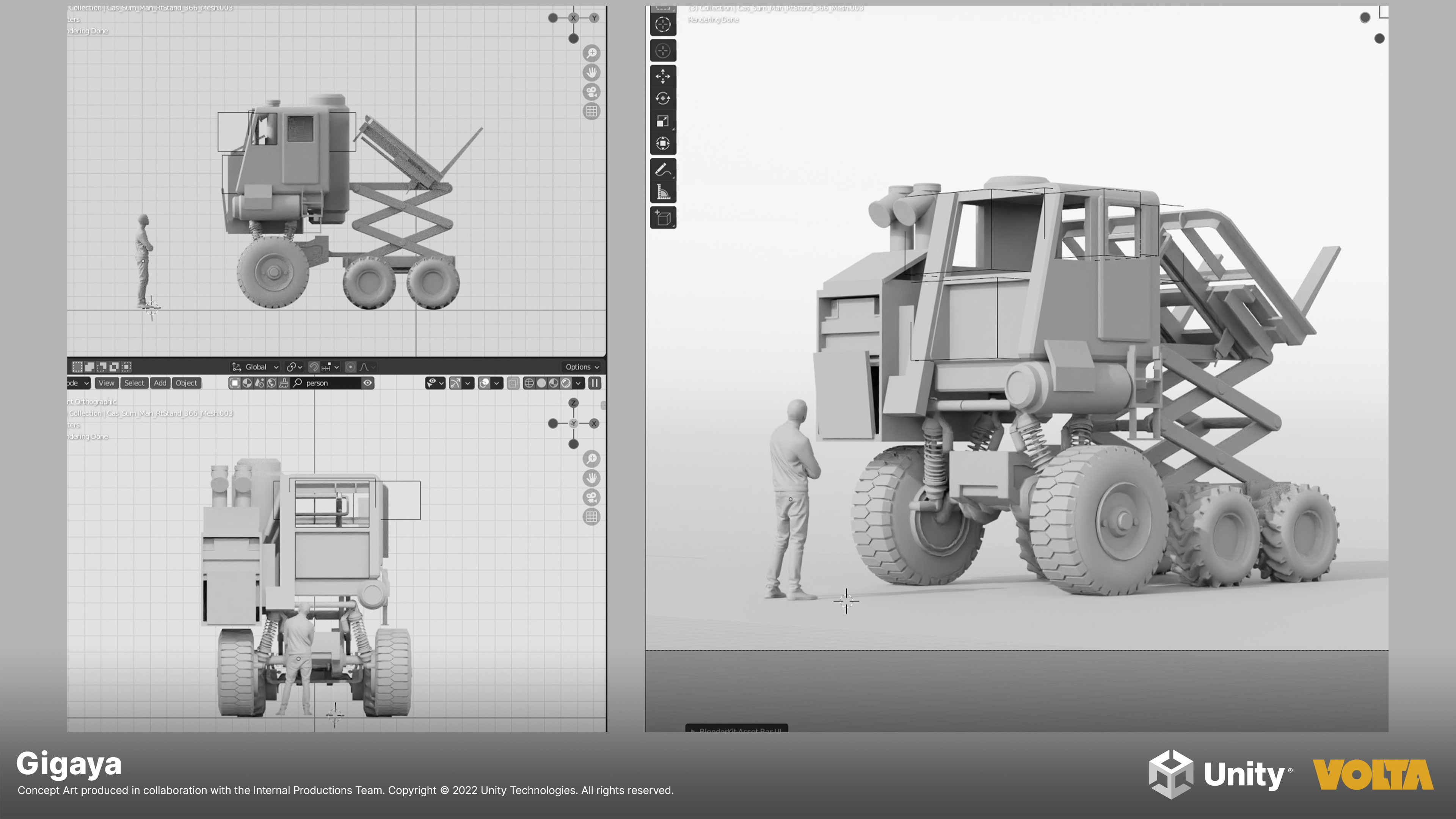This screenshot has width=1456, height=819.
Task: Click the X axis on lower viewport gizmo
Action: click(x=594, y=424)
